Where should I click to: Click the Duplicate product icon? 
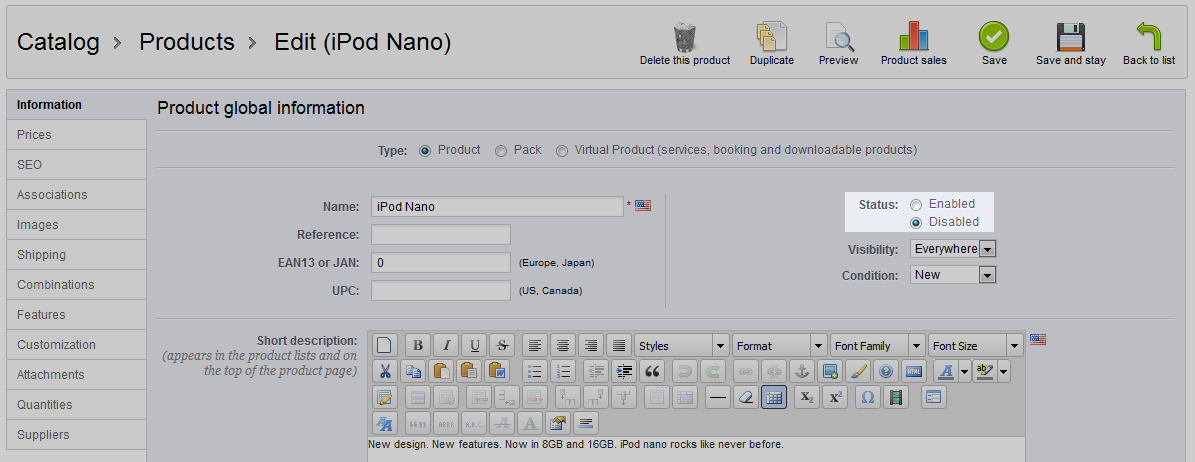[771, 37]
